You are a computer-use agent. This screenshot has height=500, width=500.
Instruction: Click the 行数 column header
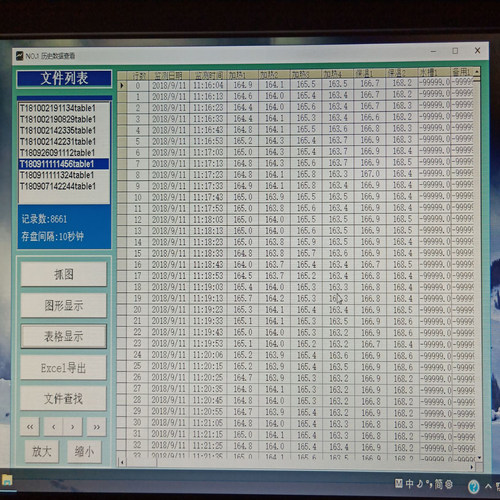138,76
